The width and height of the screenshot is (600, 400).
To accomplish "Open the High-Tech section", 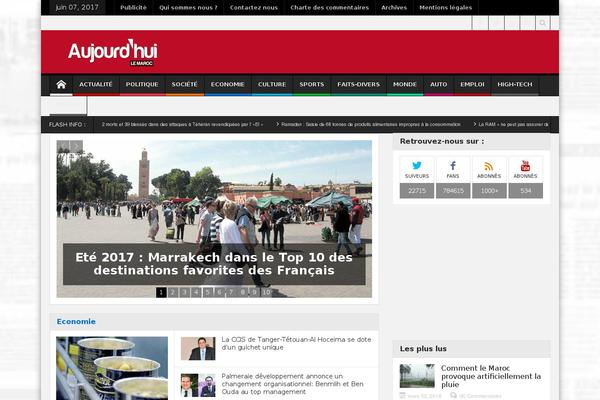I will click(x=515, y=84).
